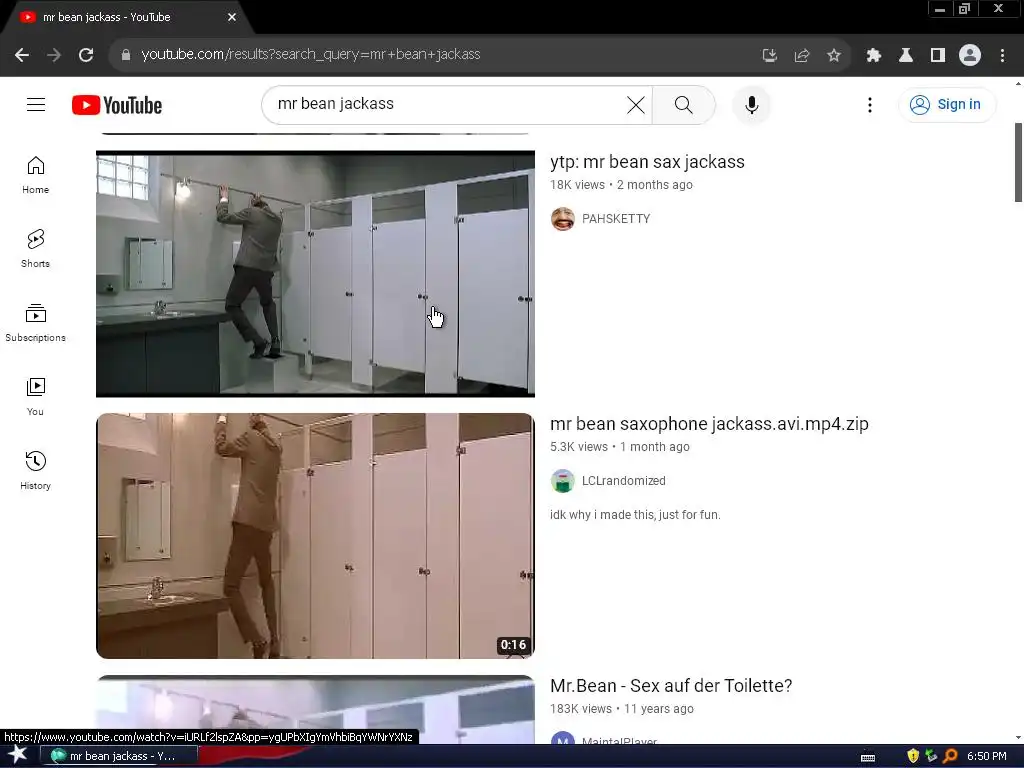
Task: Go to YouTube home via the logo
Action: [x=117, y=105]
